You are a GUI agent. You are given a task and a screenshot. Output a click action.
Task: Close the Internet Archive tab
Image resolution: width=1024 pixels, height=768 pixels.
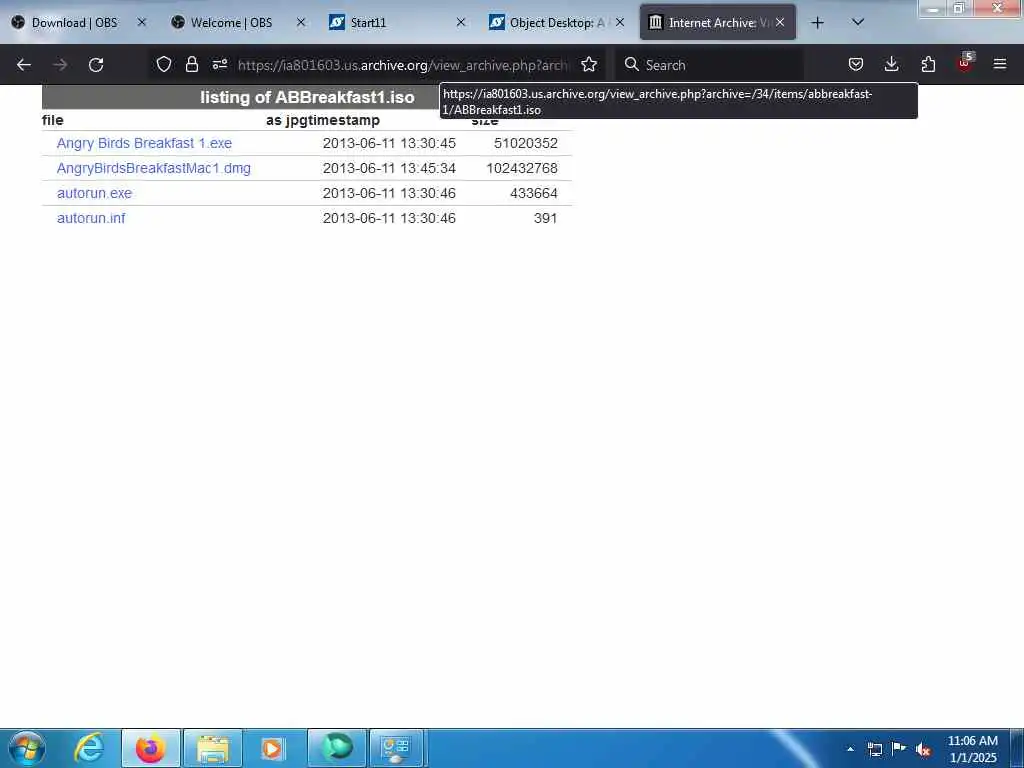(780, 22)
